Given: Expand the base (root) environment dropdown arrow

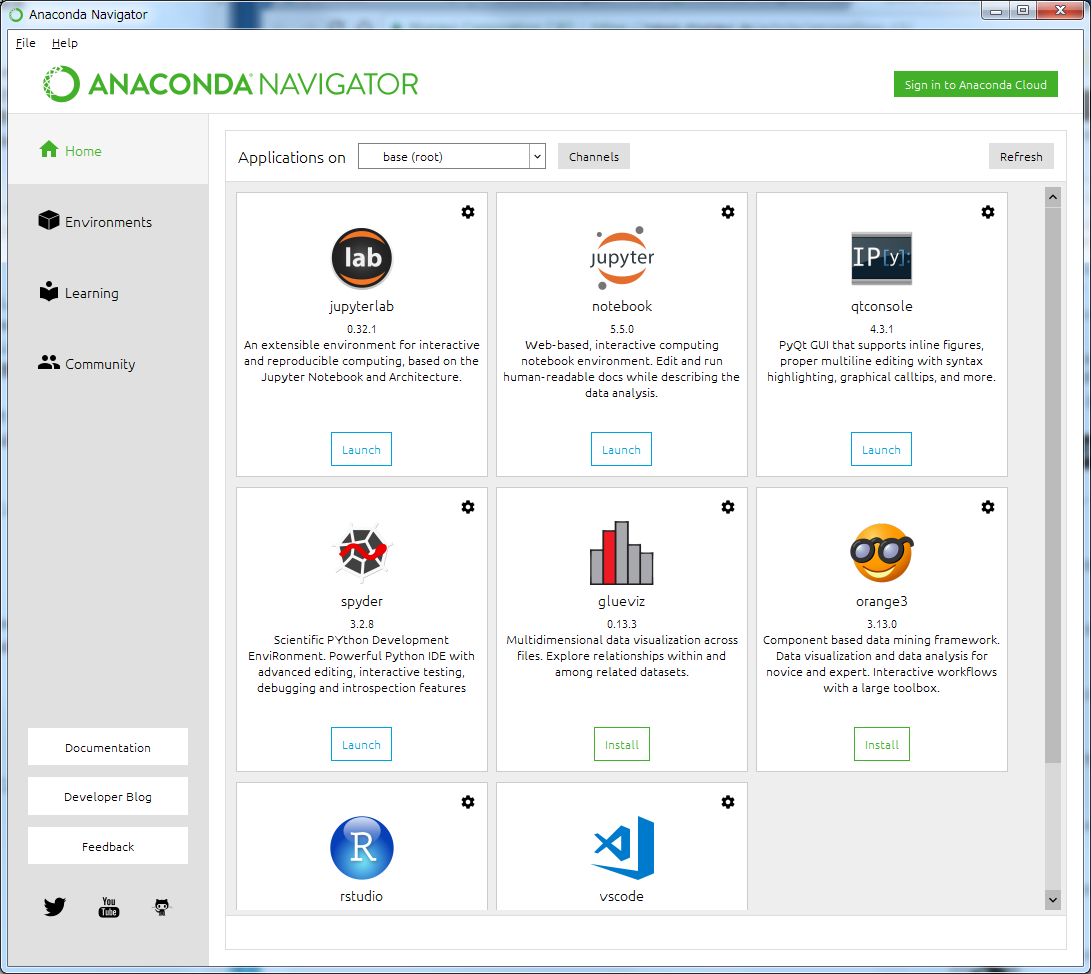Looking at the screenshot, I should (537, 157).
